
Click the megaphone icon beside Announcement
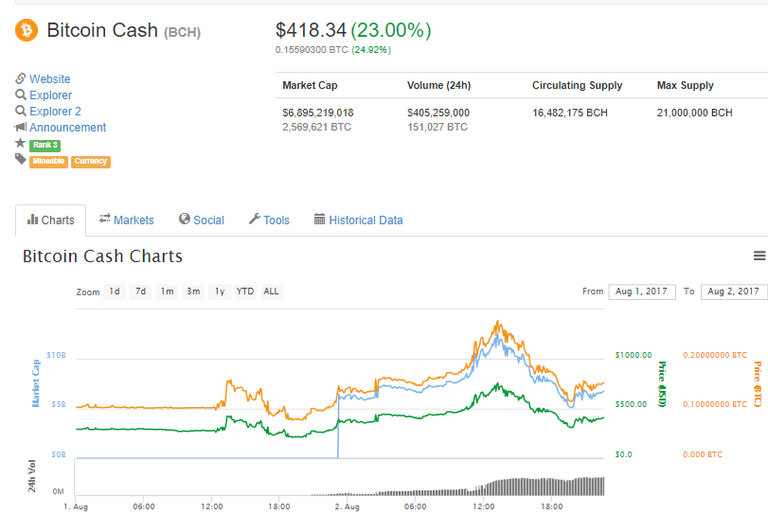[x=21, y=127]
